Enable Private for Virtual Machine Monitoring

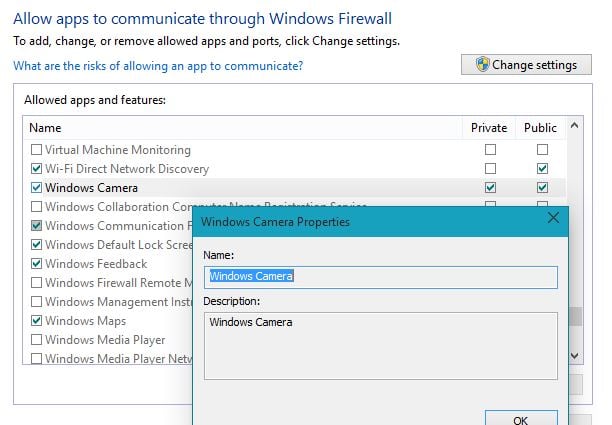point(490,150)
